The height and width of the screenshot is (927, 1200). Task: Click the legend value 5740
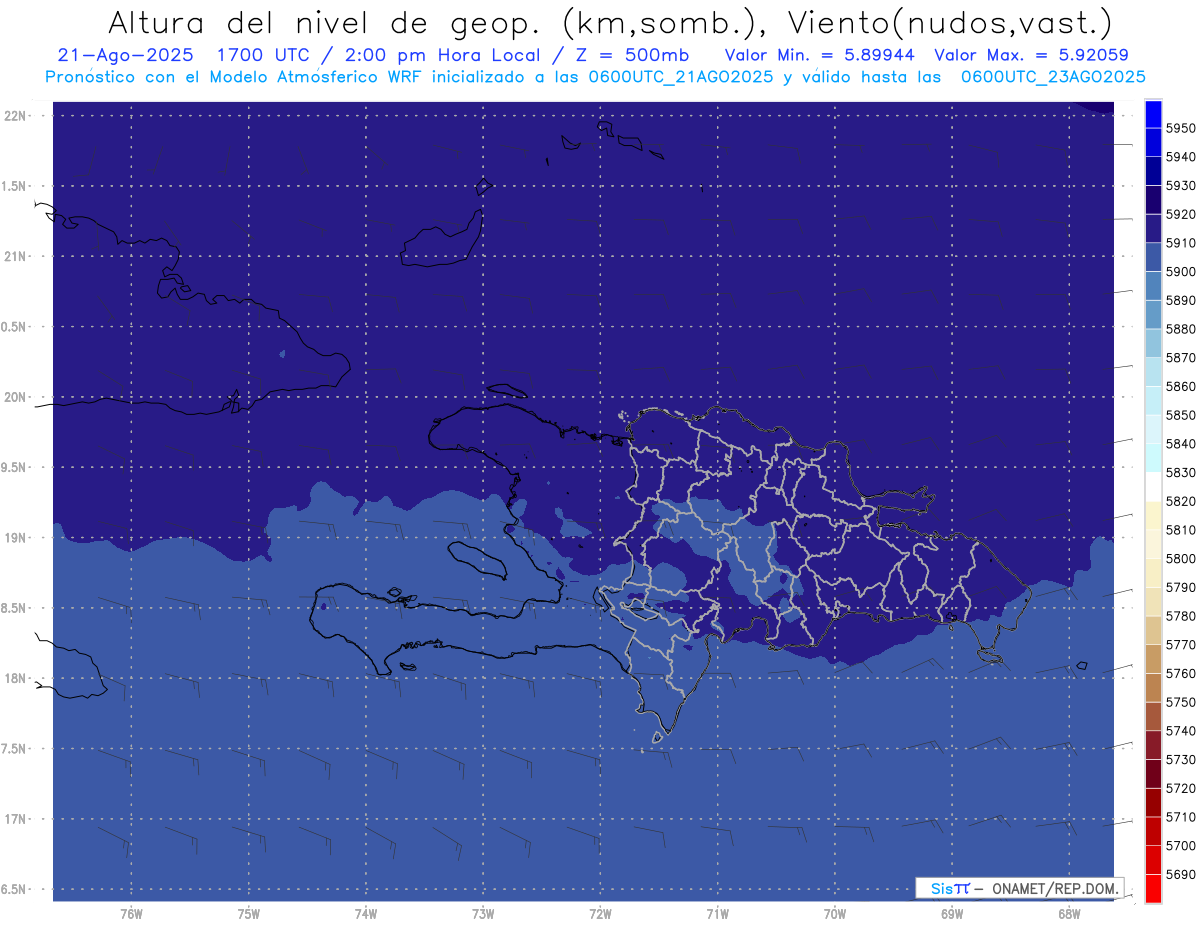pyautogui.click(x=1180, y=731)
